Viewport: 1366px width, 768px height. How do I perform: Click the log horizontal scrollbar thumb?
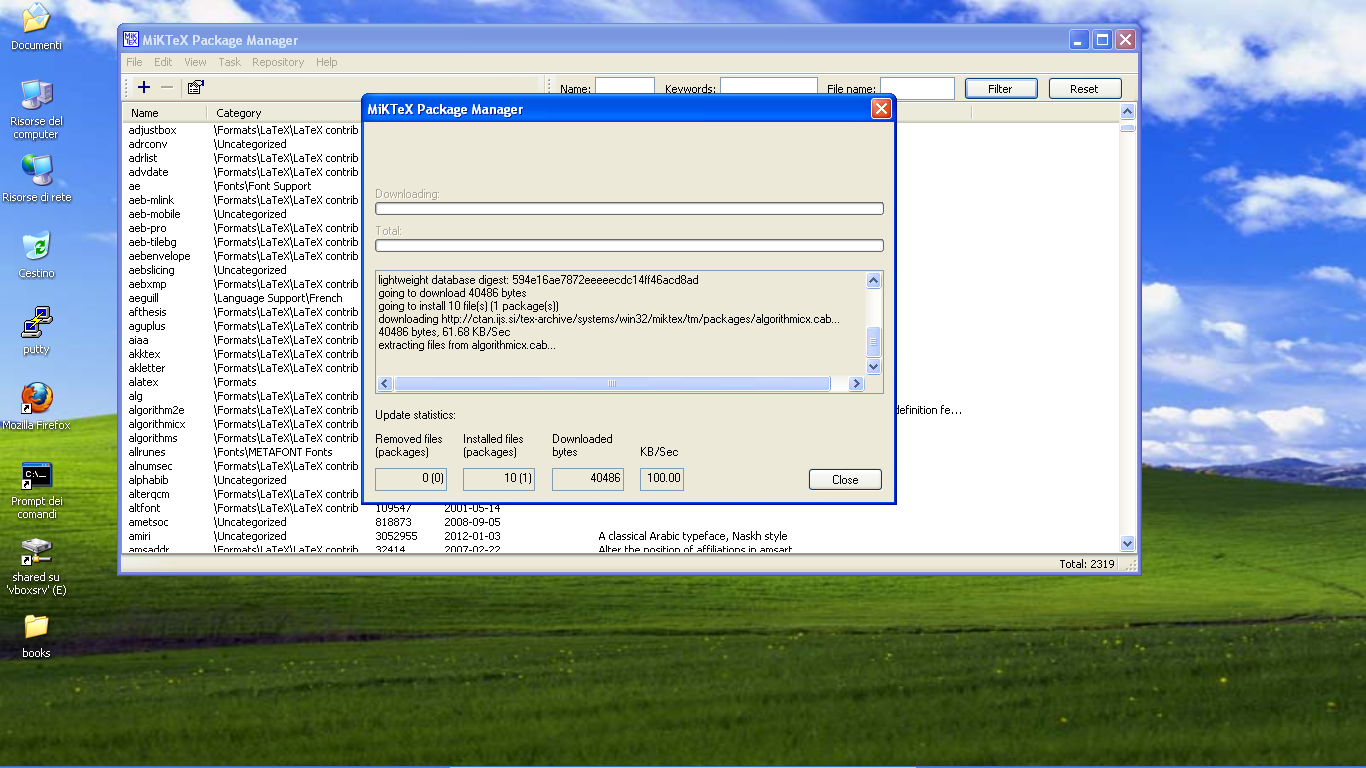[612, 384]
